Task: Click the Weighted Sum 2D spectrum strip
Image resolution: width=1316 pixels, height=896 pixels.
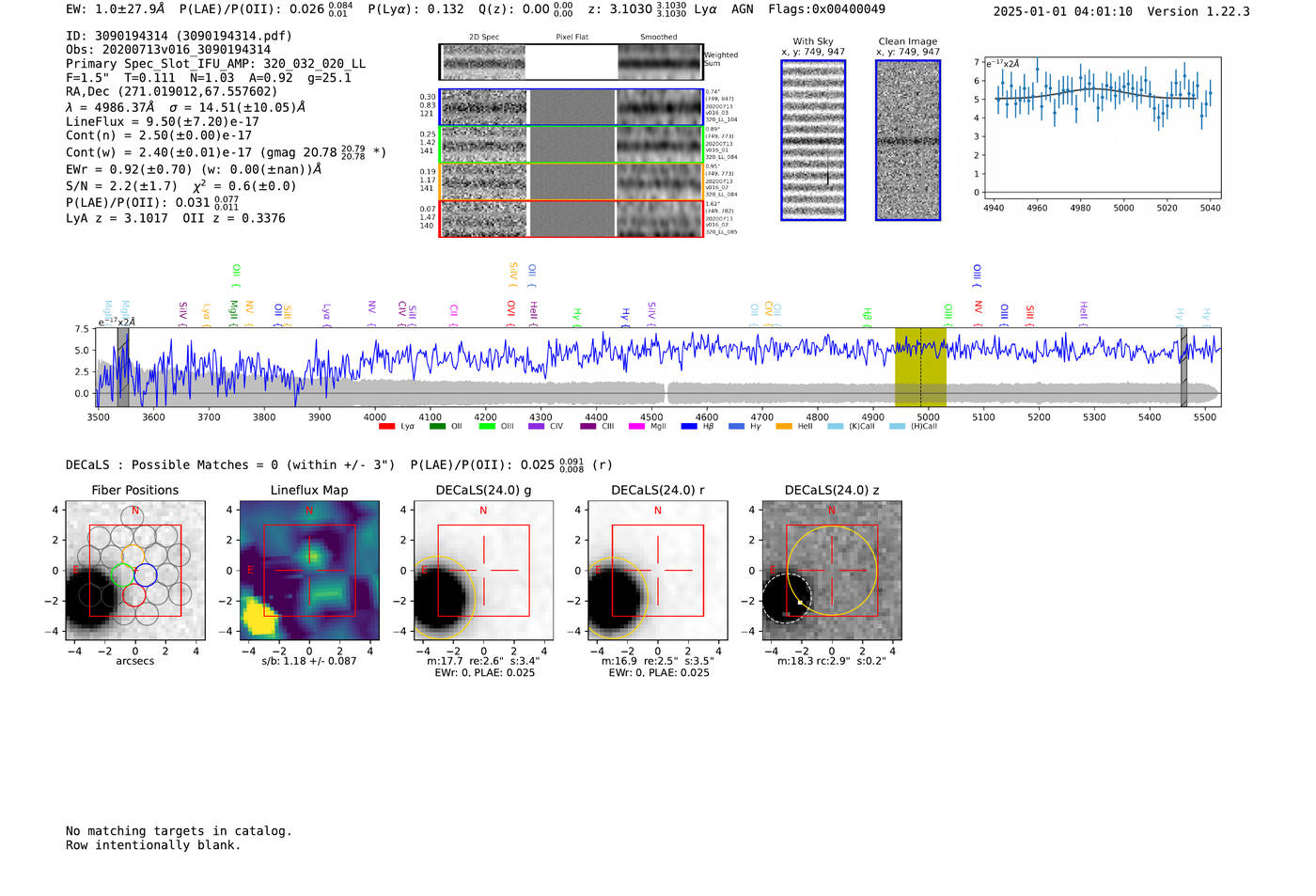Action: pos(571,62)
